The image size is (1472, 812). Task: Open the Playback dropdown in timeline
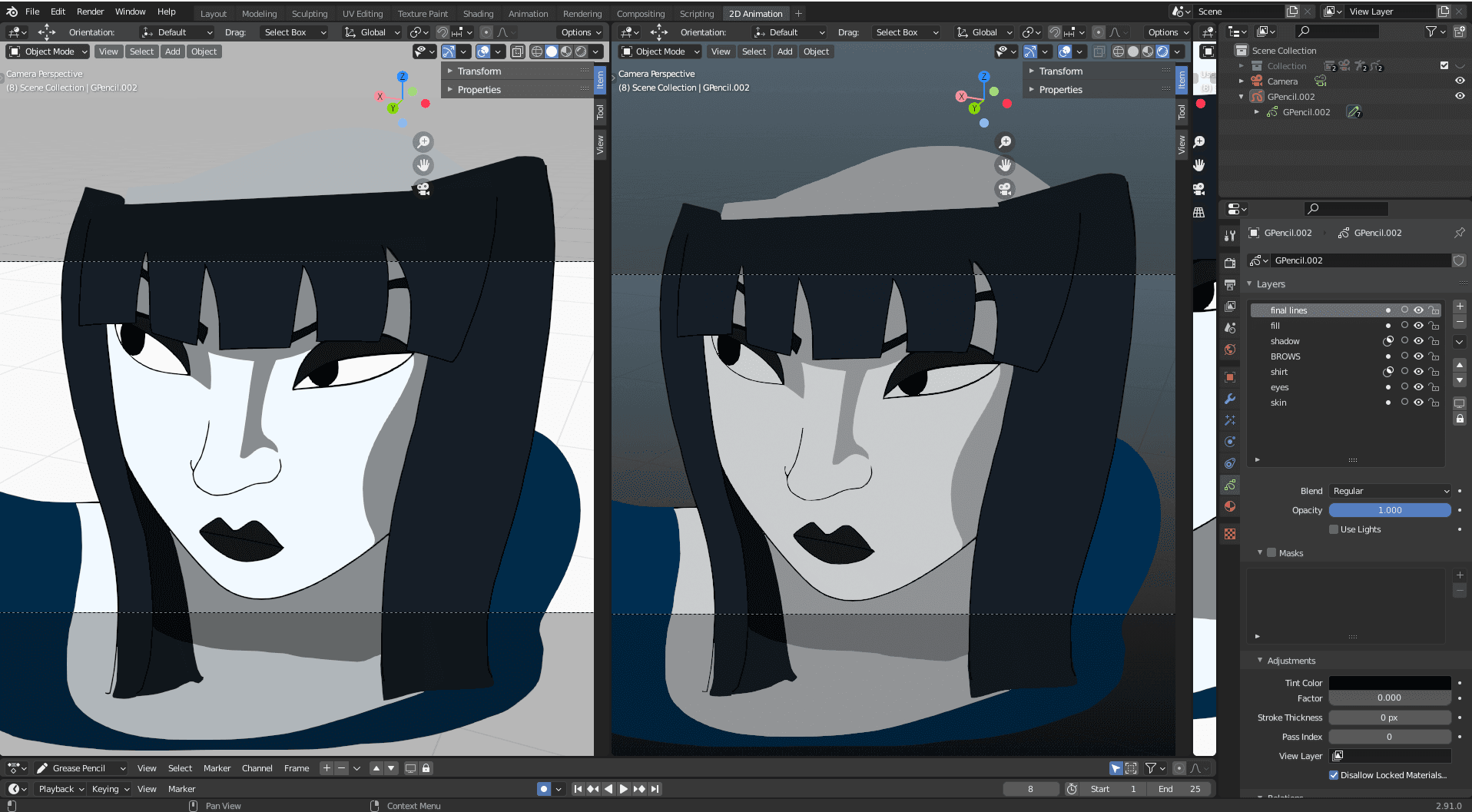click(61, 789)
